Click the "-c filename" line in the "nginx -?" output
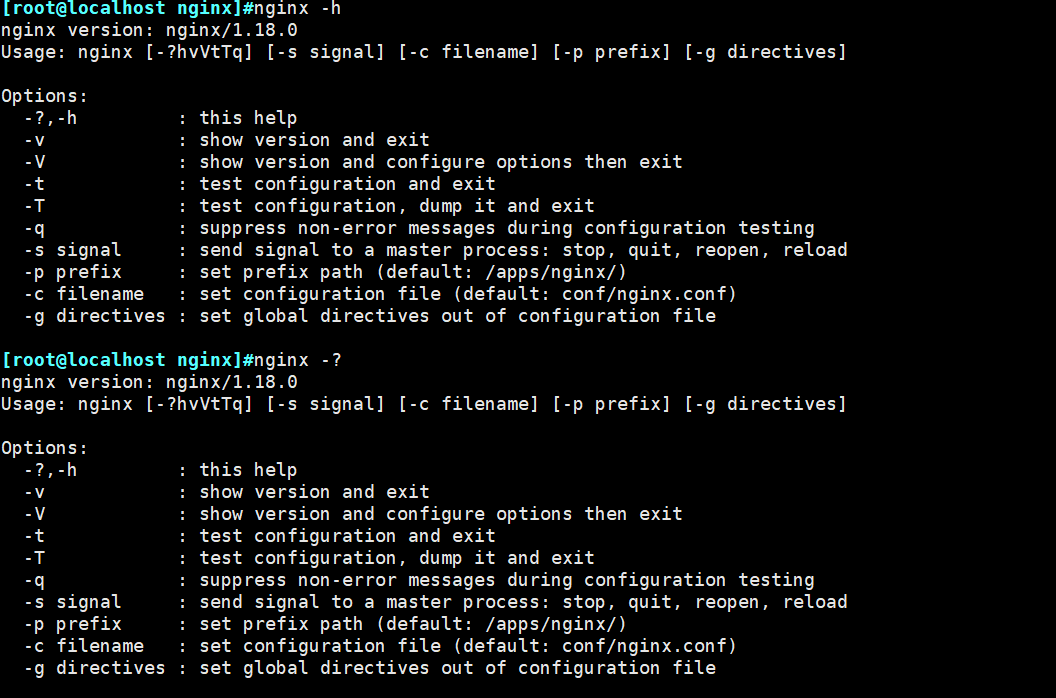 467,646
